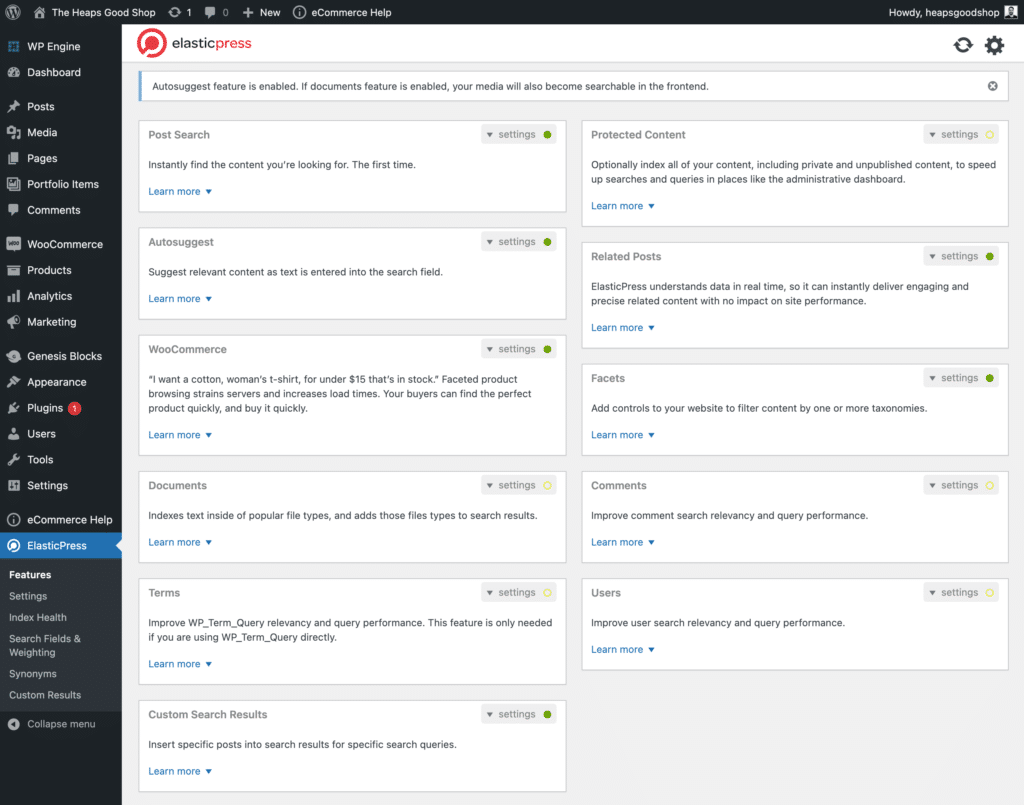
Task: Open the ElasticPress sidebar menu item
Action: pyautogui.click(x=61, y=546)
